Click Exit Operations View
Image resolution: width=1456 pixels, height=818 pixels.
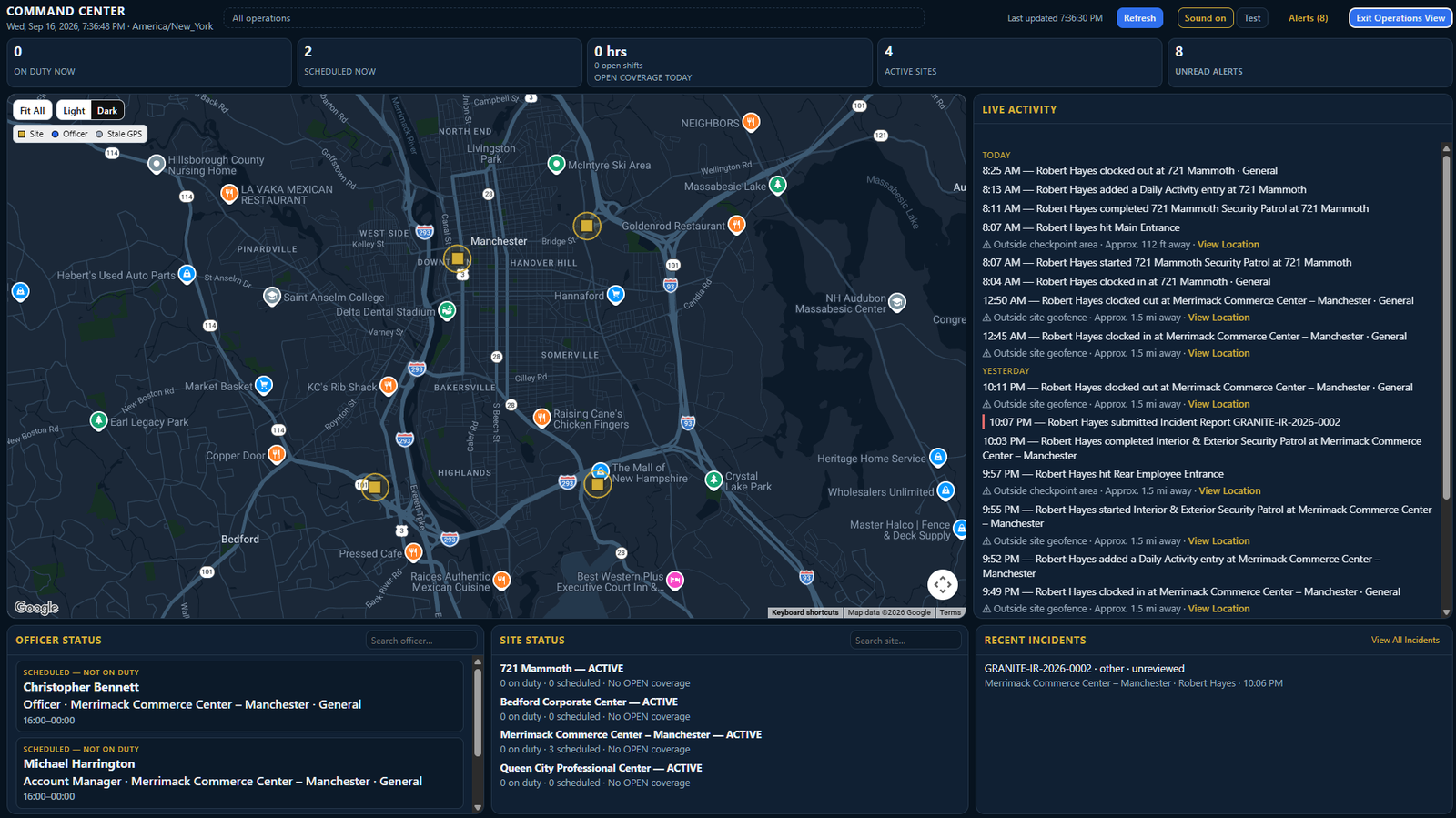click(1400, 18)
